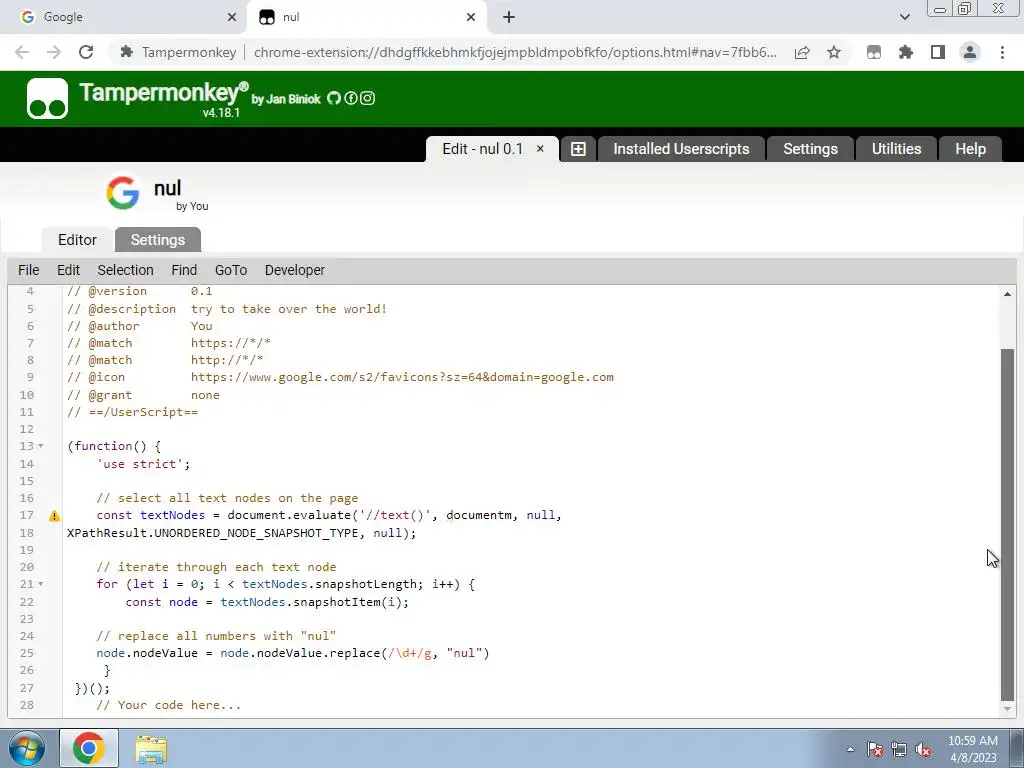Click the muted volume tray icon

coord(923,749)
